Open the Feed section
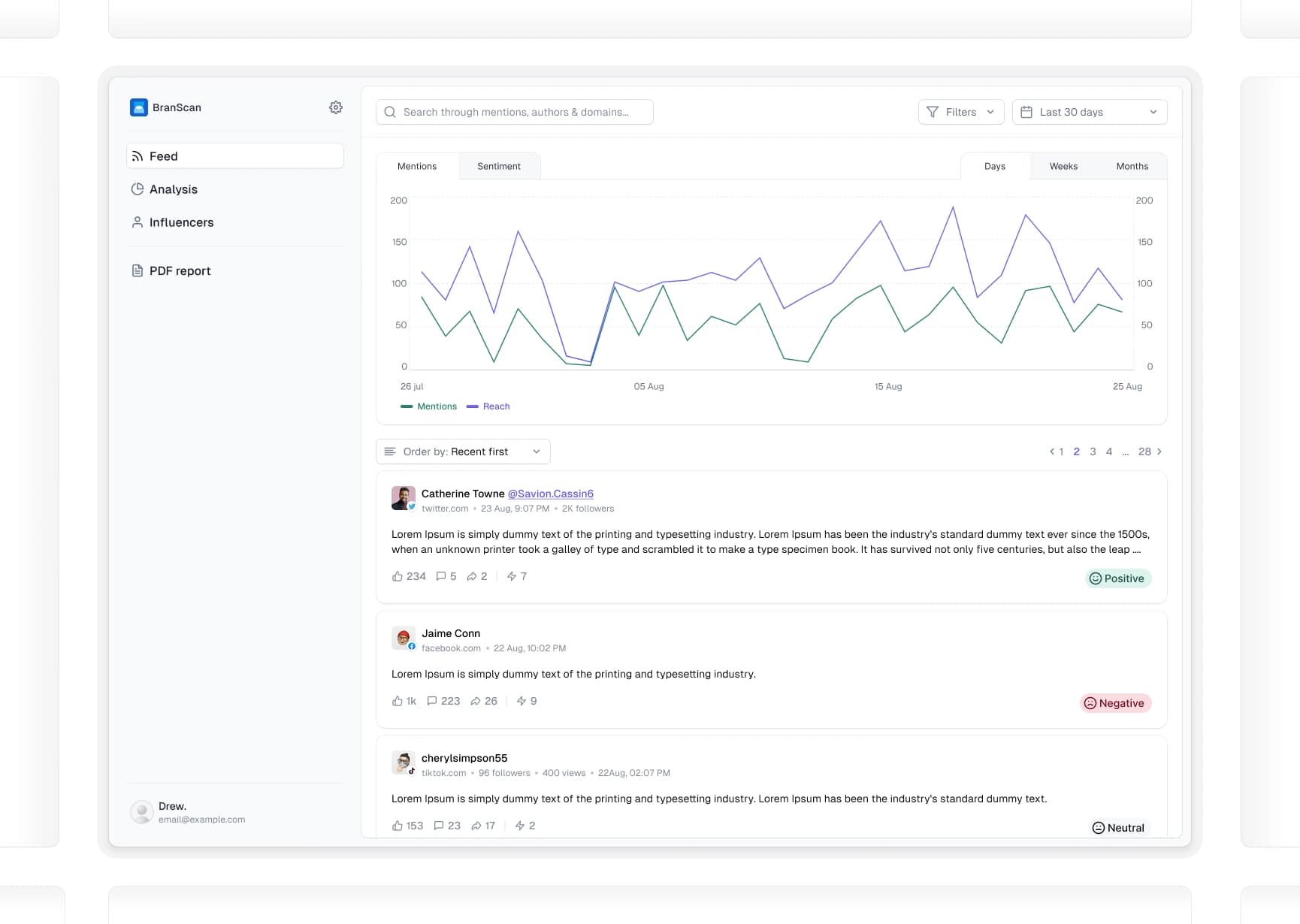Screen dimensions: 1300x924 click(235, 156)
